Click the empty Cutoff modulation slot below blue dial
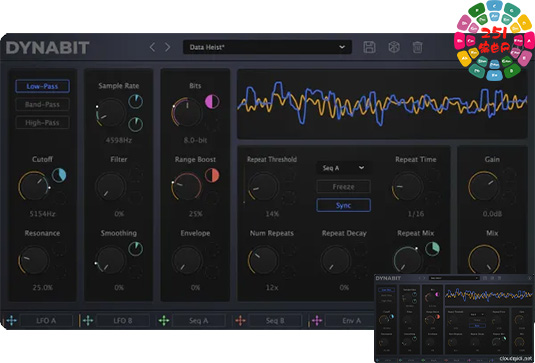The height and width of the screenshot is (363, 535). point(59,198)
